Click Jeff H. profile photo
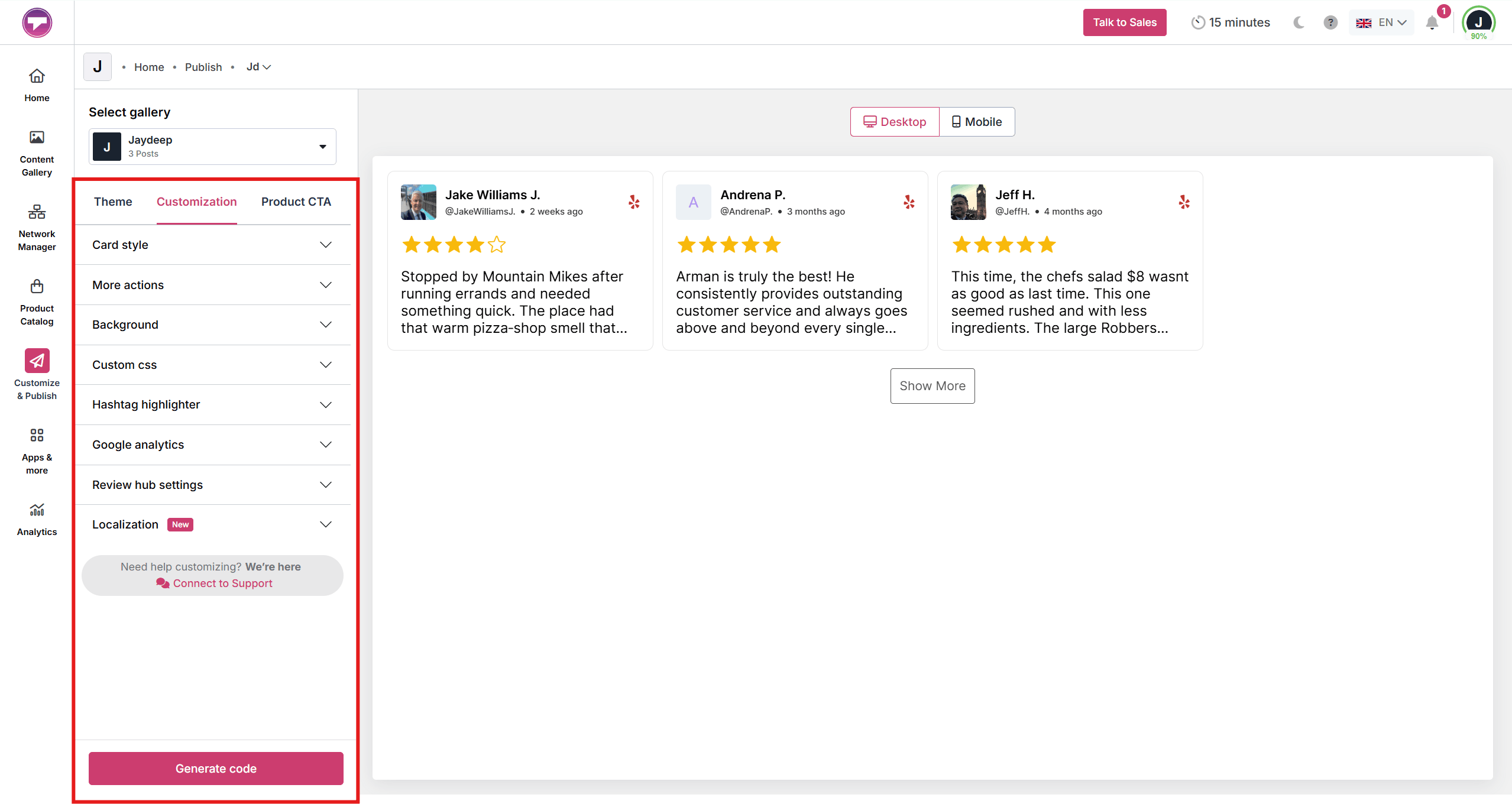The width and height of the screenshot is (1512, 804). (x=968, y=202)
